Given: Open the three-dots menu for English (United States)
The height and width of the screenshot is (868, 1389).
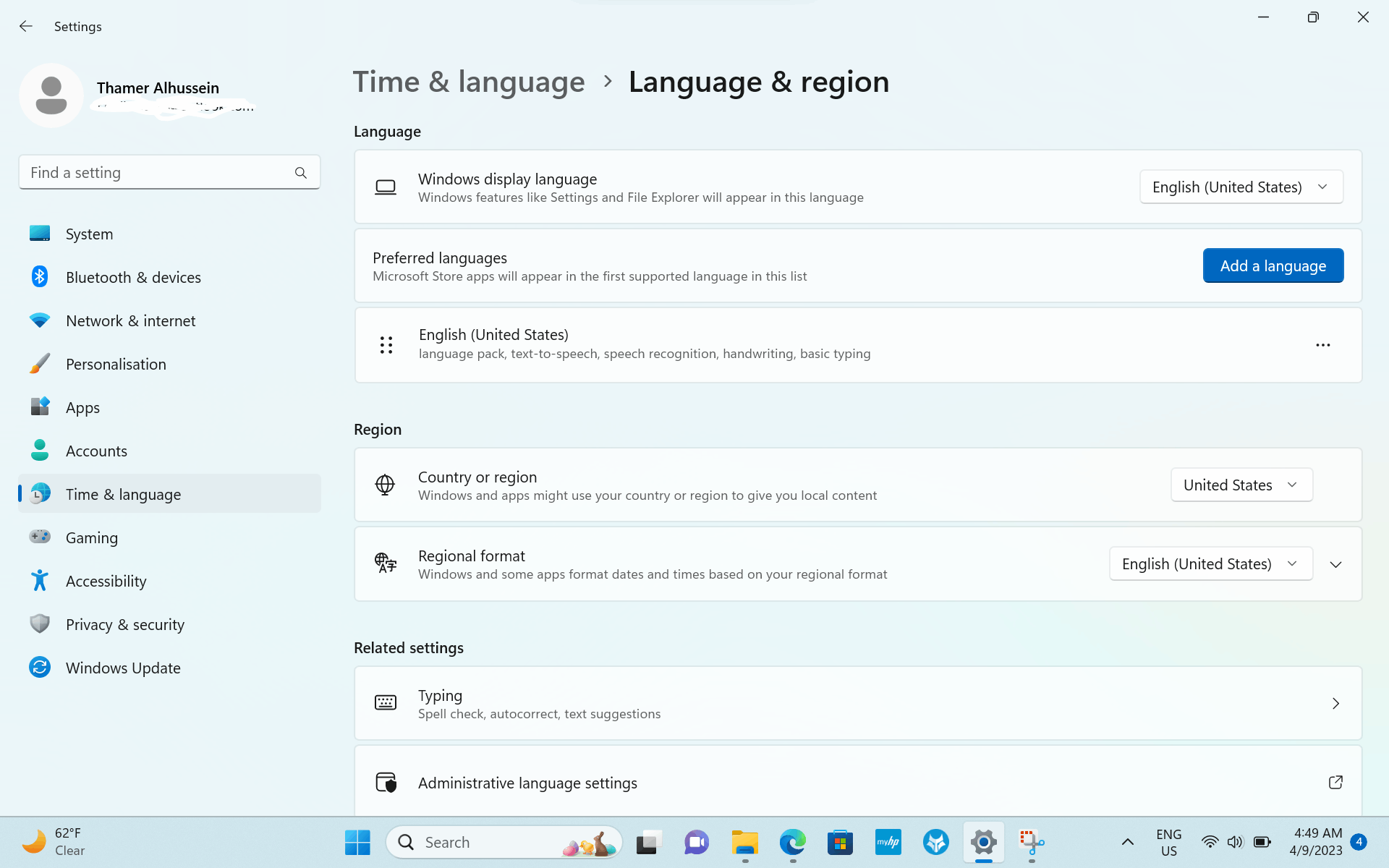Looking at the screenshot, I should [x=1322, y=345].
